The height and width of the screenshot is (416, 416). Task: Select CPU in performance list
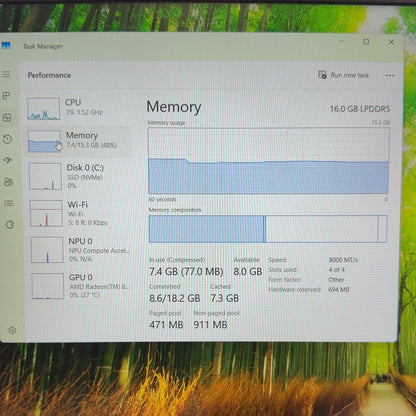pos(78,108)
